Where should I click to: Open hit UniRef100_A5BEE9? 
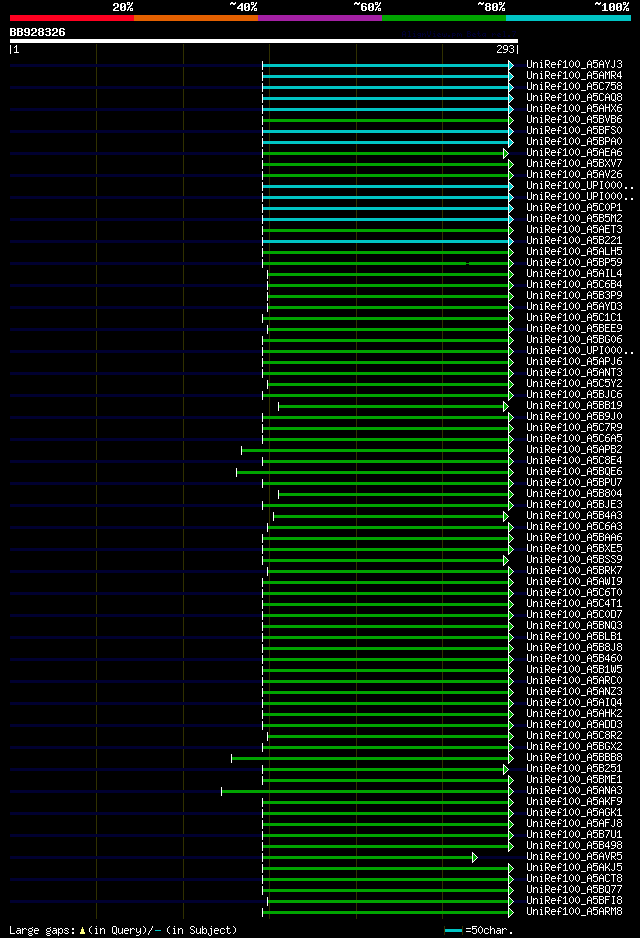pyautogui.click(x=574, y=328)
